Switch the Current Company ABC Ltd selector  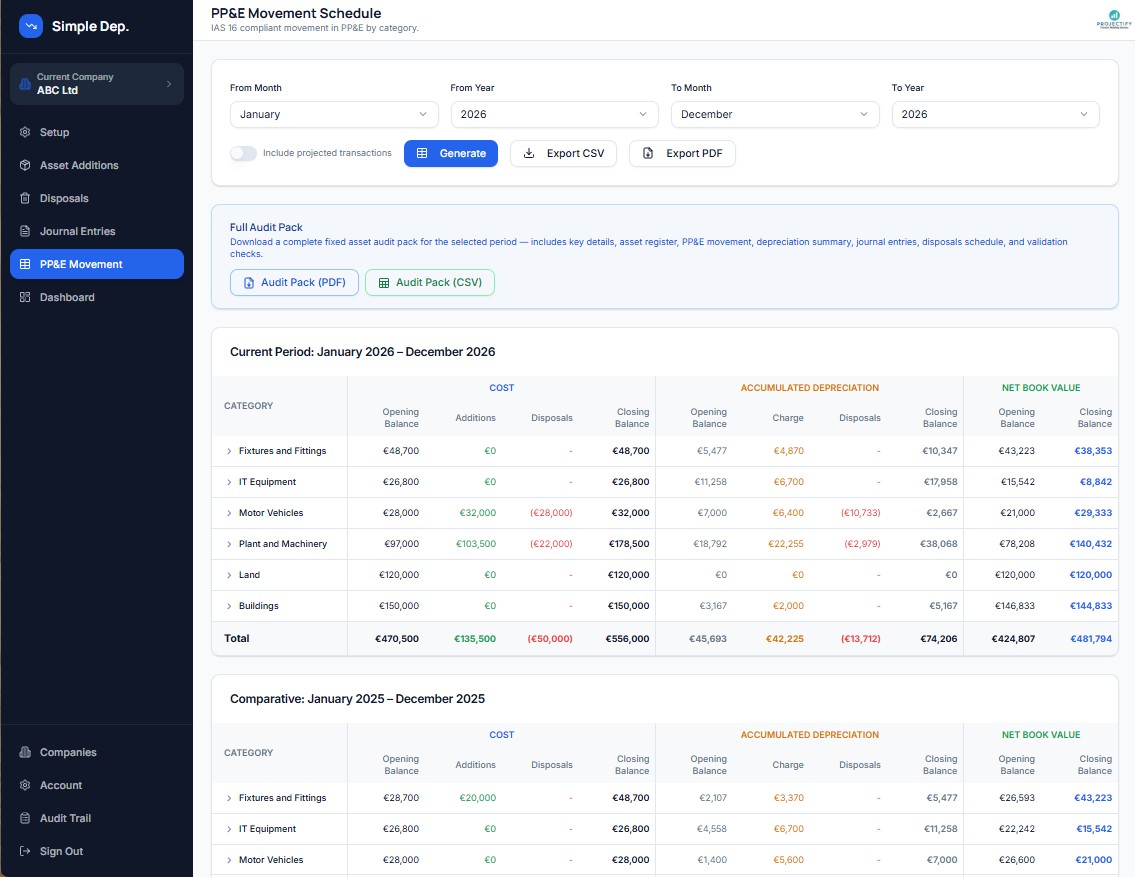tap(97, 84)
